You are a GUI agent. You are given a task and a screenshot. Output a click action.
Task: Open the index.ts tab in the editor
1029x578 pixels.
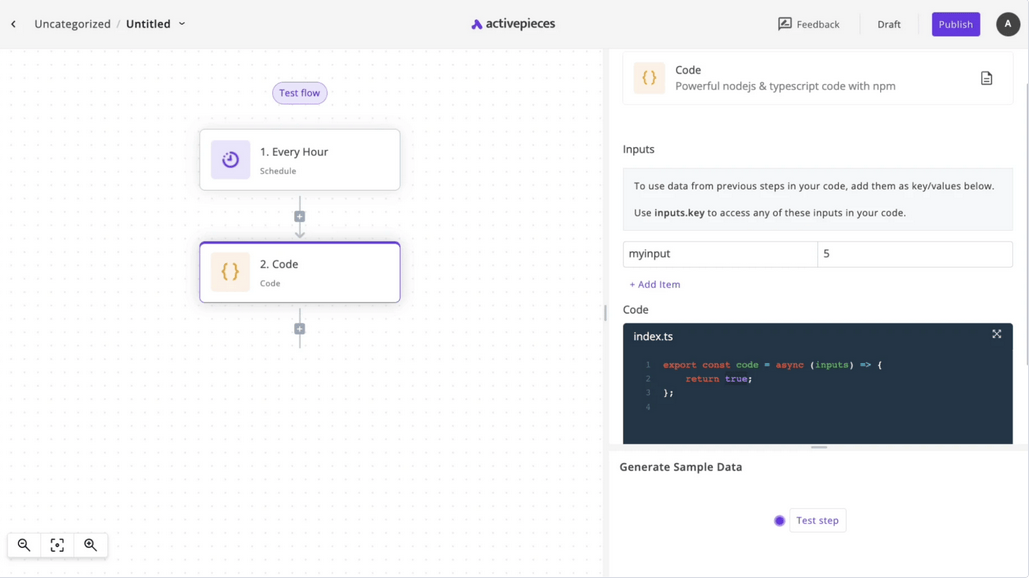click(x=655, y=336)
